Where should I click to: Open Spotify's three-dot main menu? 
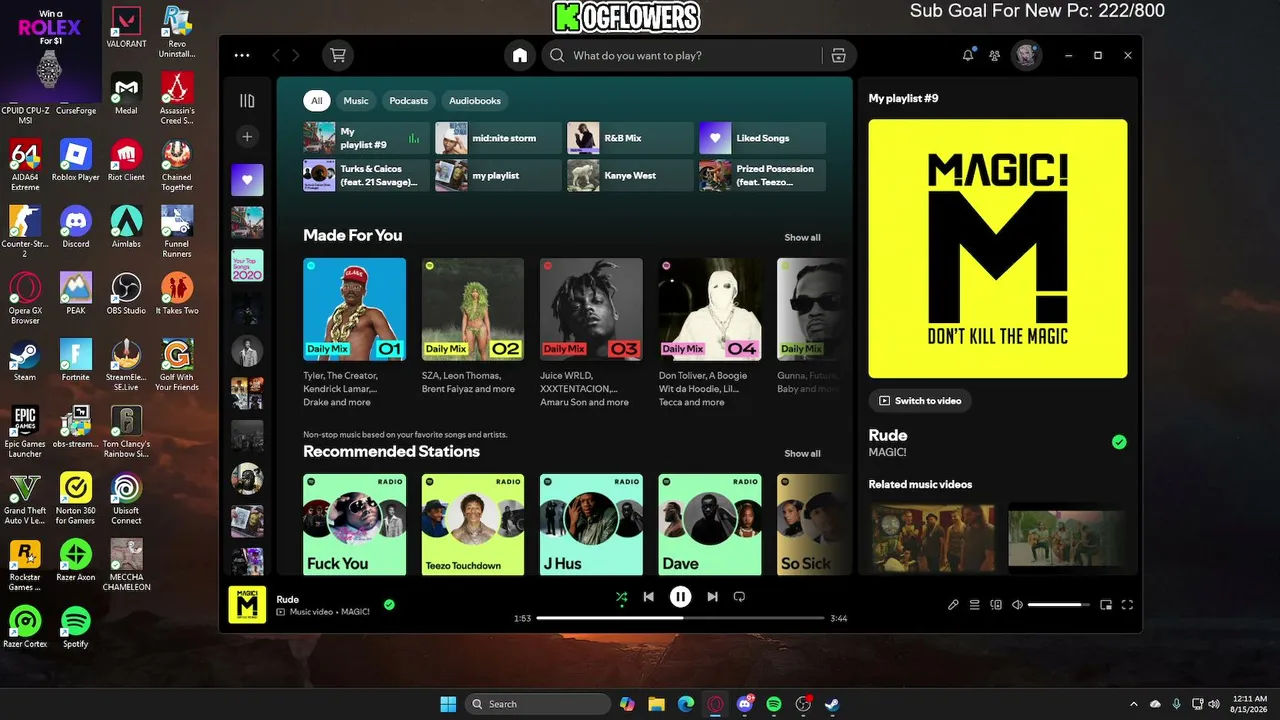pos(242,56)
